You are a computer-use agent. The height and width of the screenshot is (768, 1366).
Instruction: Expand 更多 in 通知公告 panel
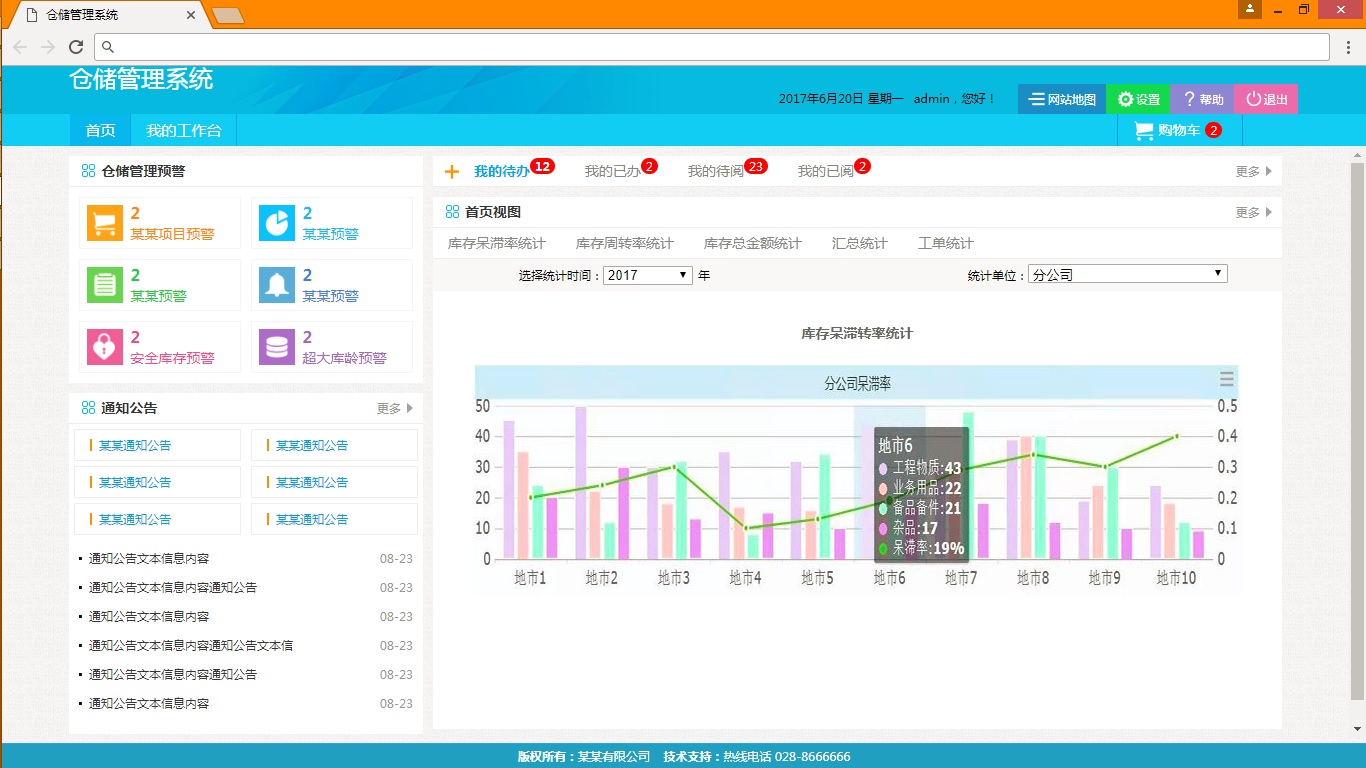point(394,408)
